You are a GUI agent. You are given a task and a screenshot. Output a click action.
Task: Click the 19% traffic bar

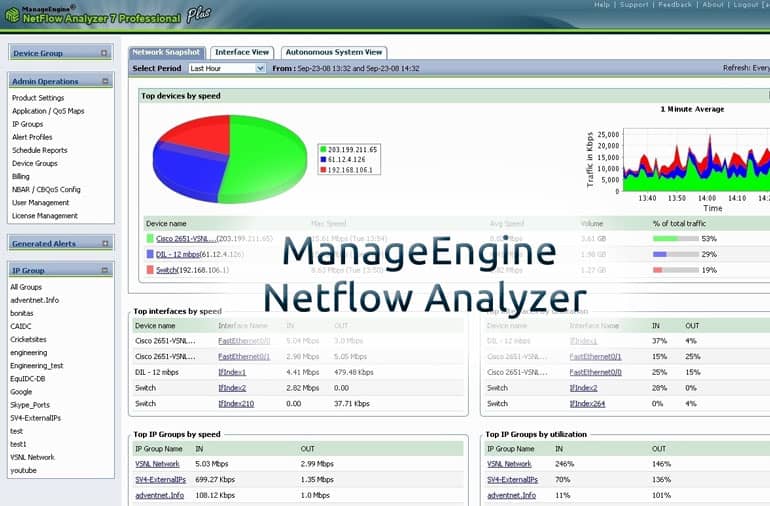676,270
